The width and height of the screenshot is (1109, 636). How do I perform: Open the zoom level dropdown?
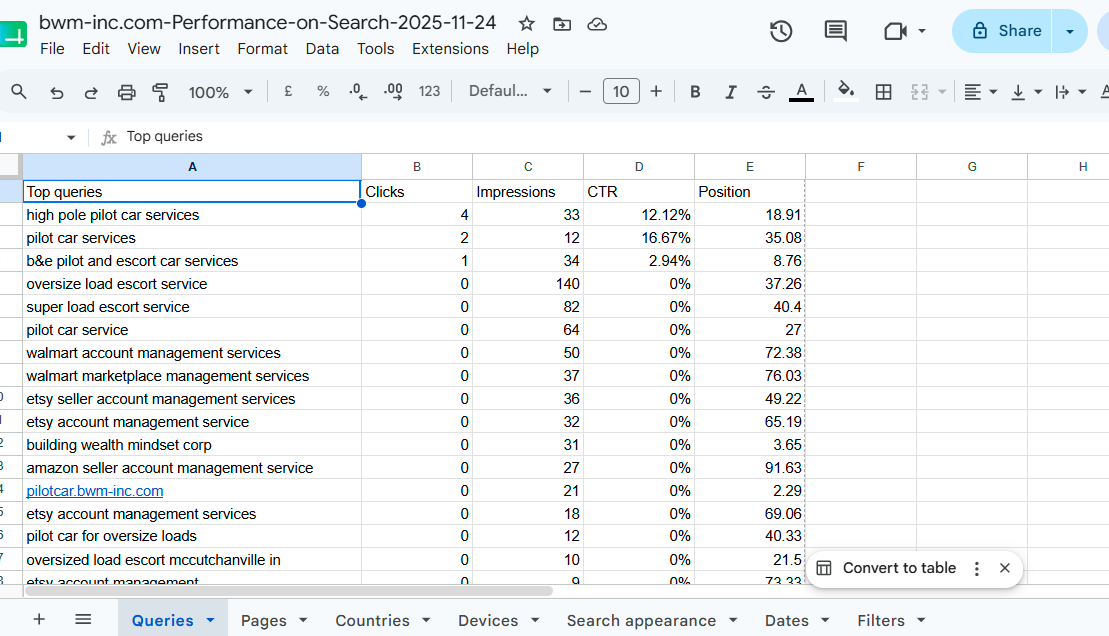coord(220,92)
